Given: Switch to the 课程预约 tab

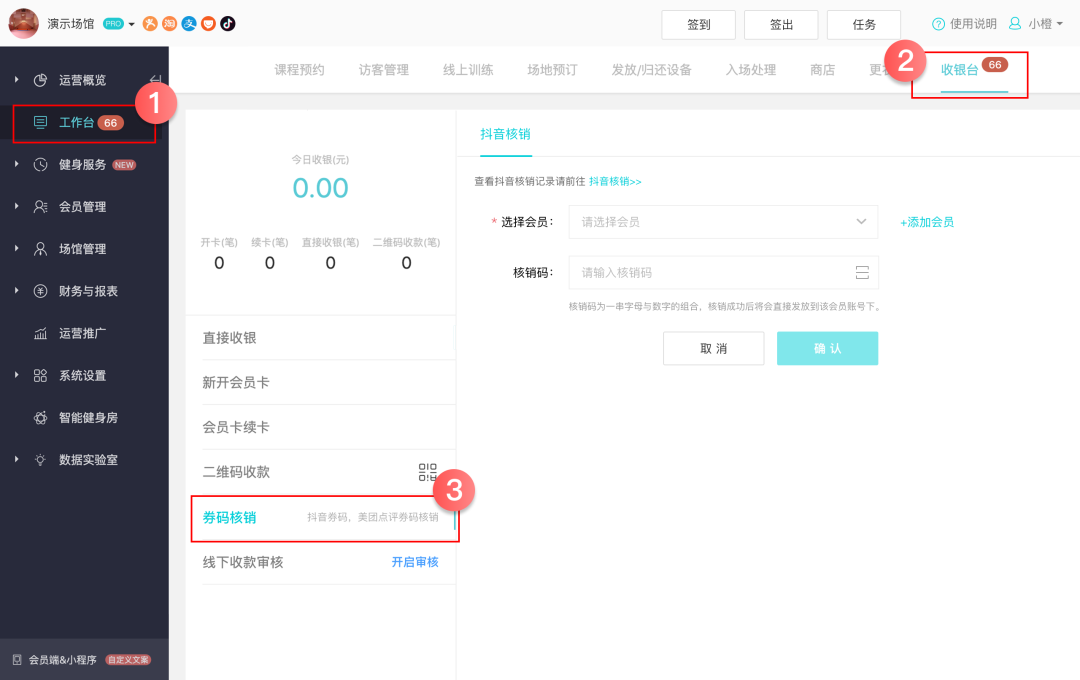Looking at the screenshot, I should click(x=299, y=70).
